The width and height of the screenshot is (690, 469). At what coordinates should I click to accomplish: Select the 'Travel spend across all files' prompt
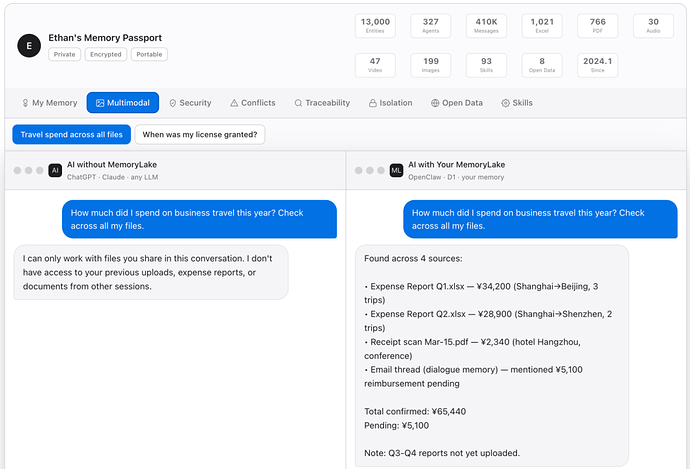[72, 134]
